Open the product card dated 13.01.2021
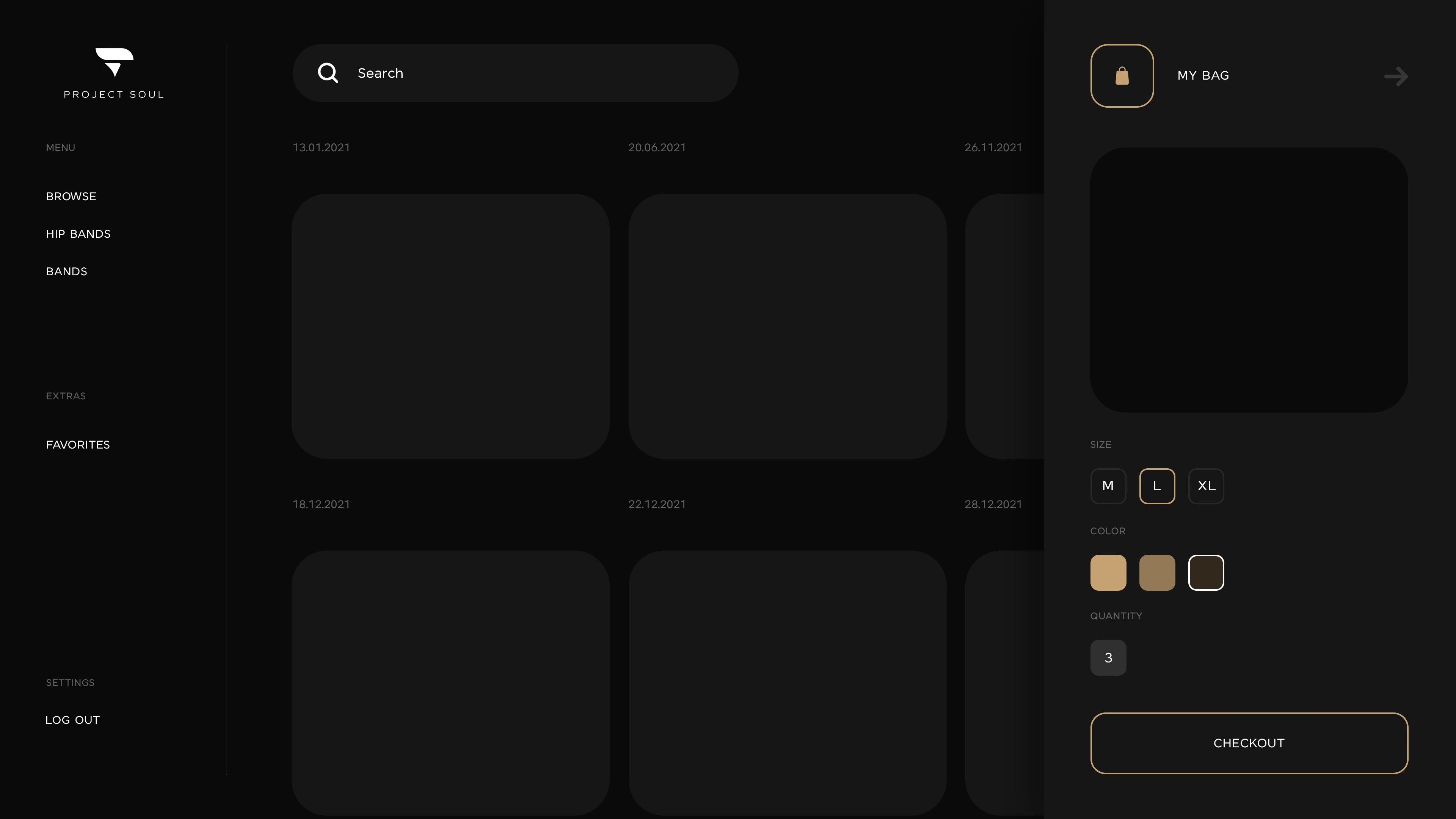This screenshot has height=819, width=1456. [450, 326]
